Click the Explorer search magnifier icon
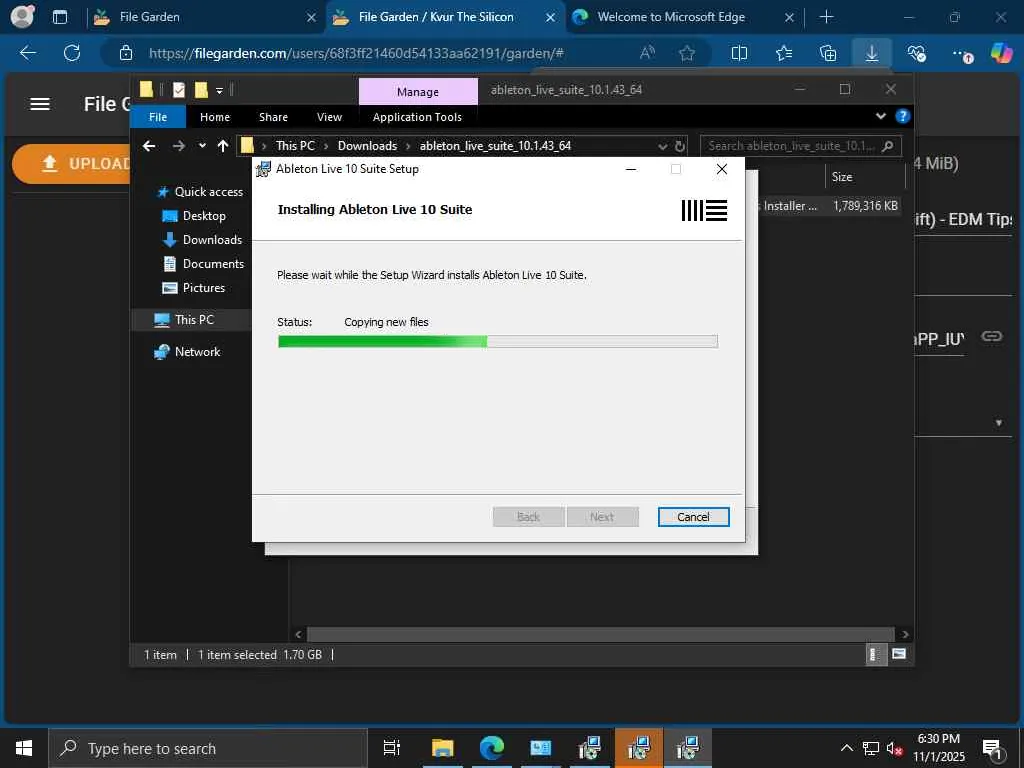 pos(888,146)
